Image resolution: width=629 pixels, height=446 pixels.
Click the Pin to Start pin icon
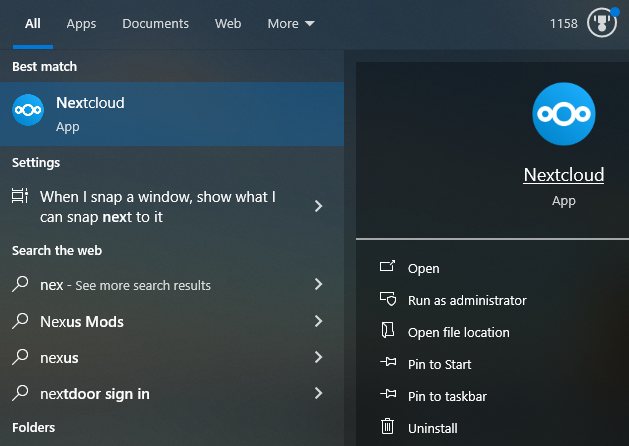[388, 362]
